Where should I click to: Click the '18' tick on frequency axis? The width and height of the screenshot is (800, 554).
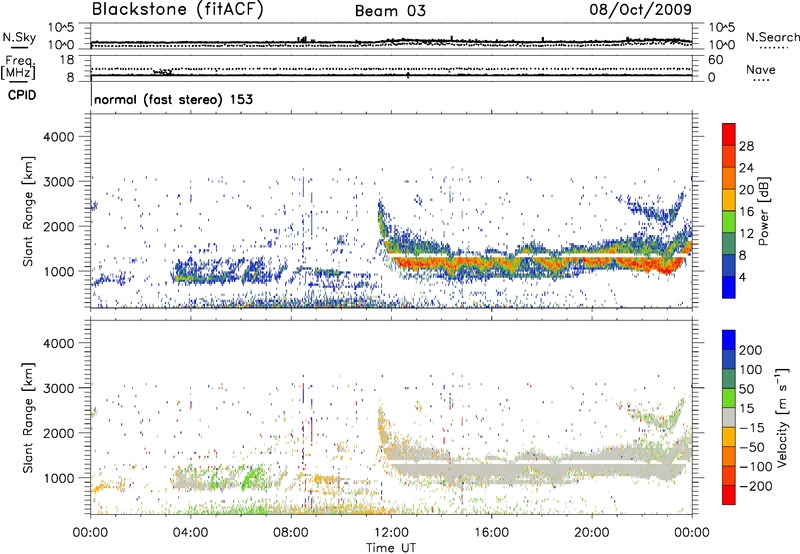pyautogui.click(x=67, y=60)
